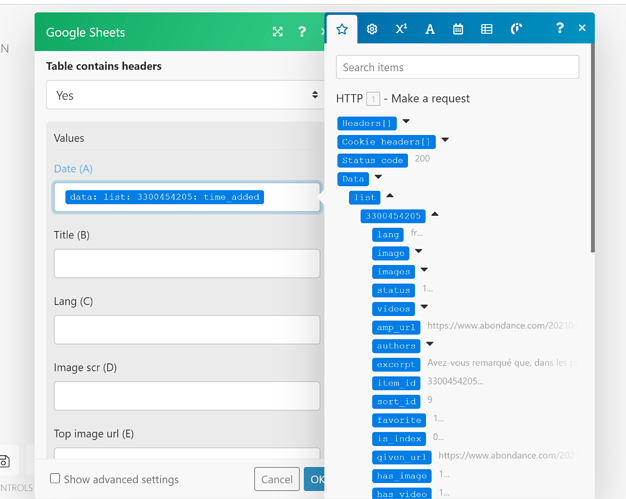Click help icon in Google Sheets header
The width and height of the screenshot is (626, 499).
[302, 32]
